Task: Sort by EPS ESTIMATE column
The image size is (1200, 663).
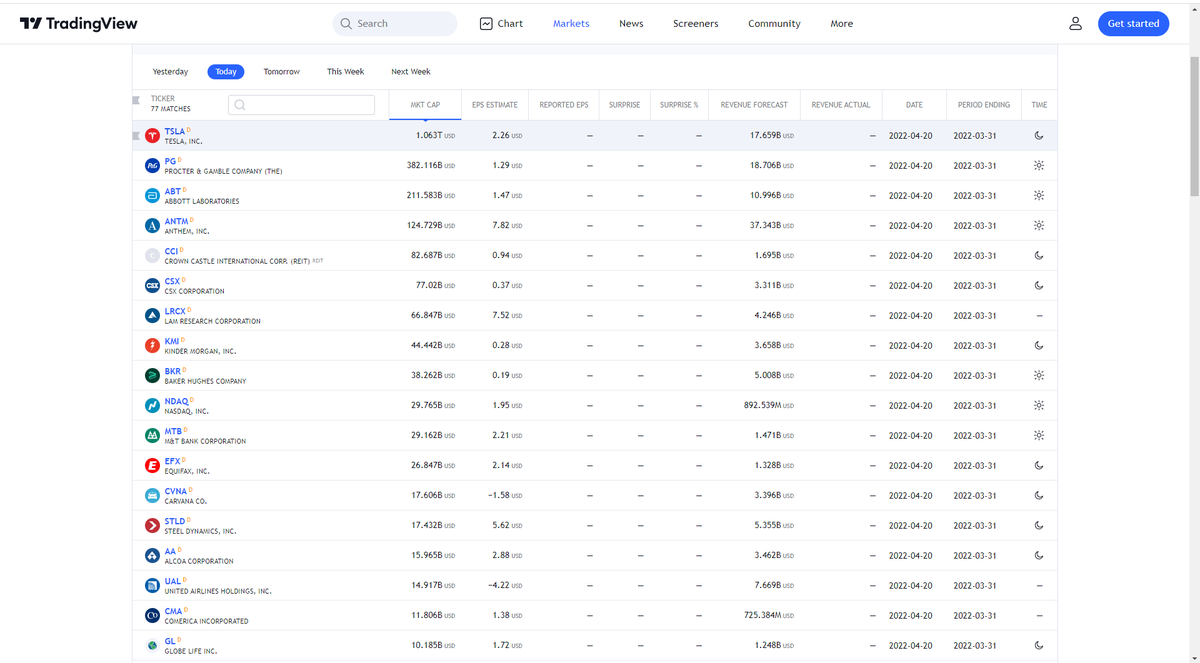Action: click(495, 104)
